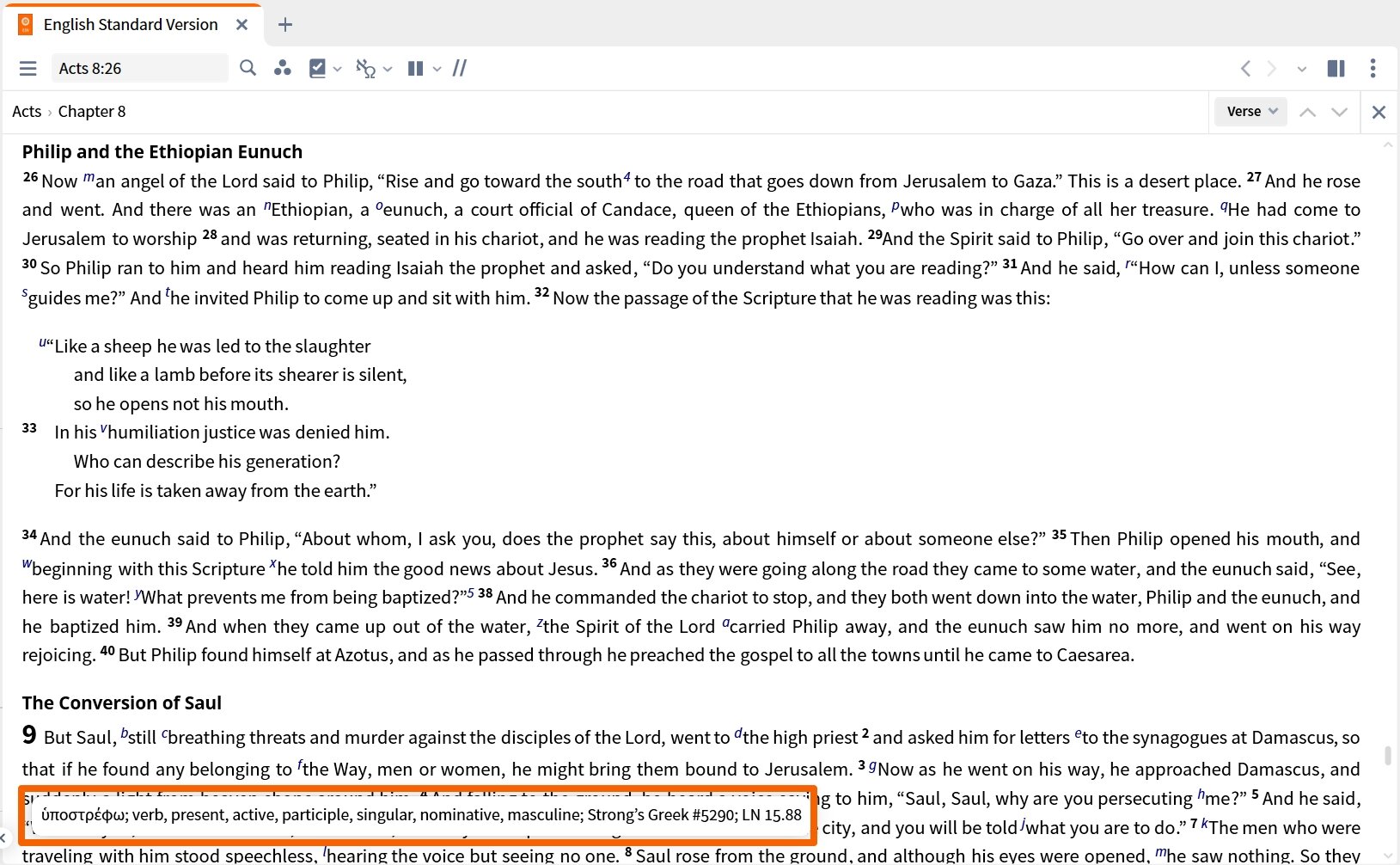This screenshot has width=1400, height=865.
Task: Open cross-reference h before 'me?'
Action: tap(1201, 794)
